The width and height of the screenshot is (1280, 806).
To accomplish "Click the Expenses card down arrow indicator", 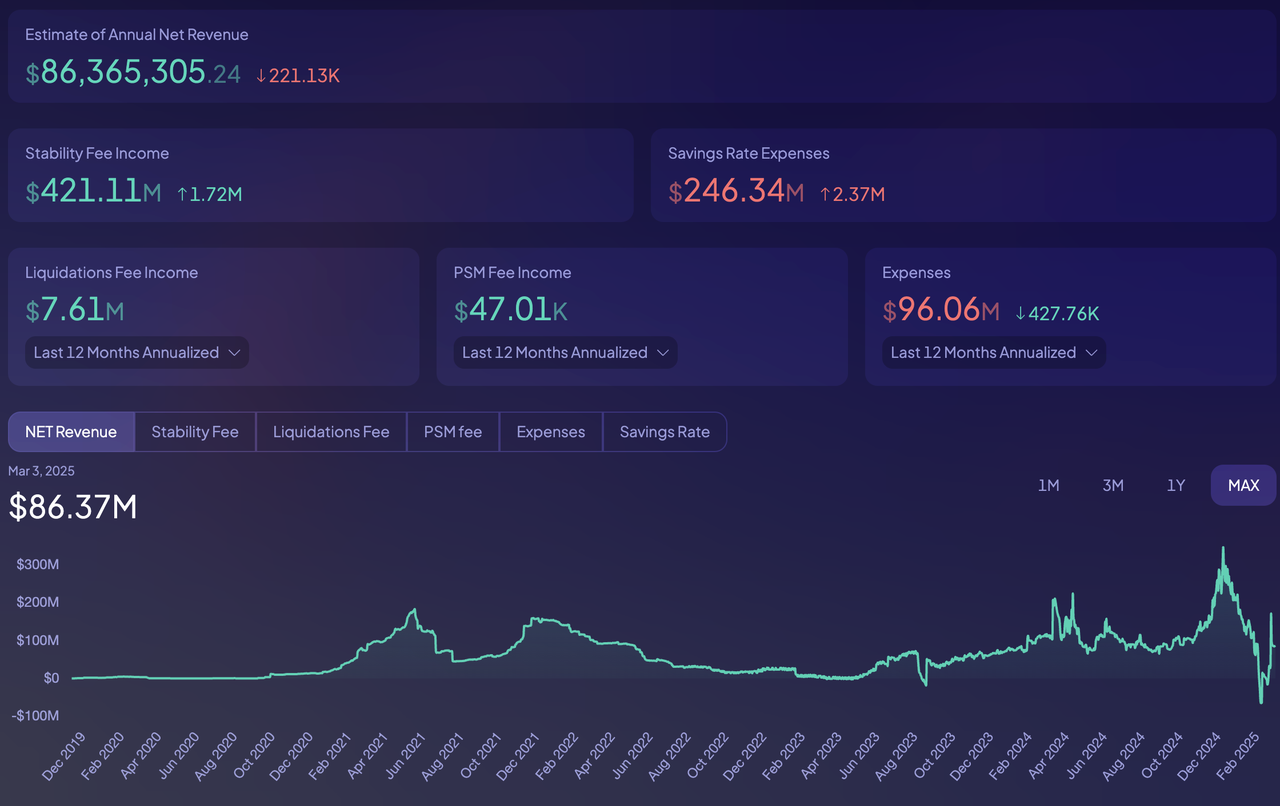I will point(1020,313).
